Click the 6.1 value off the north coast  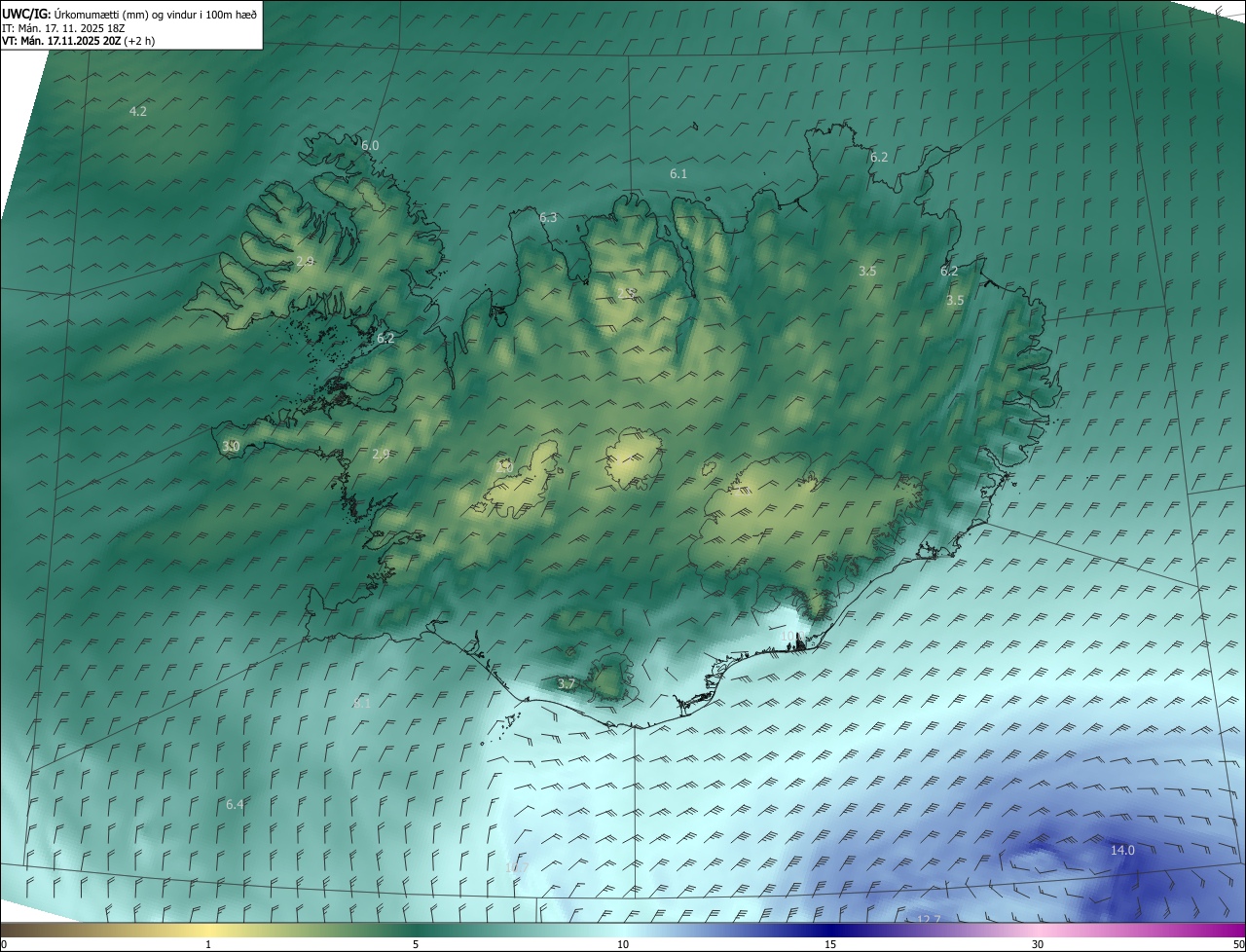[678, 174]
